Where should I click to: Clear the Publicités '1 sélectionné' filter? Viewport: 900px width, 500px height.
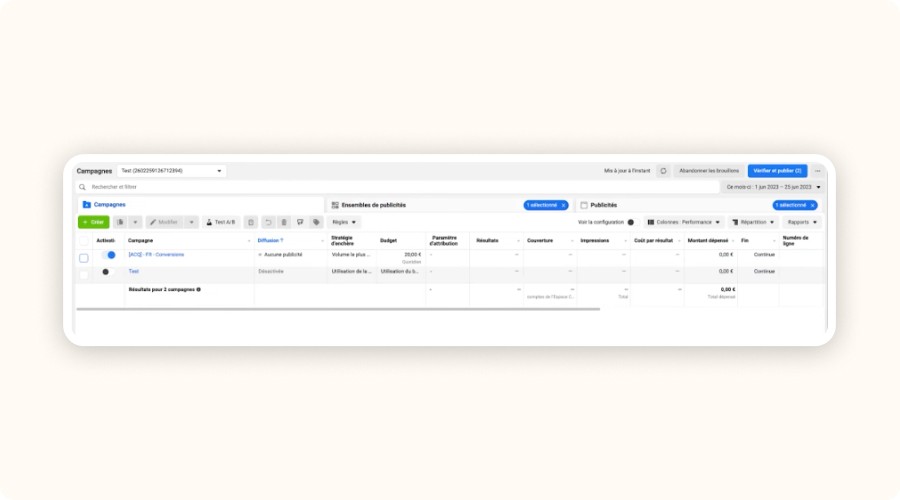tap(813, 206)
